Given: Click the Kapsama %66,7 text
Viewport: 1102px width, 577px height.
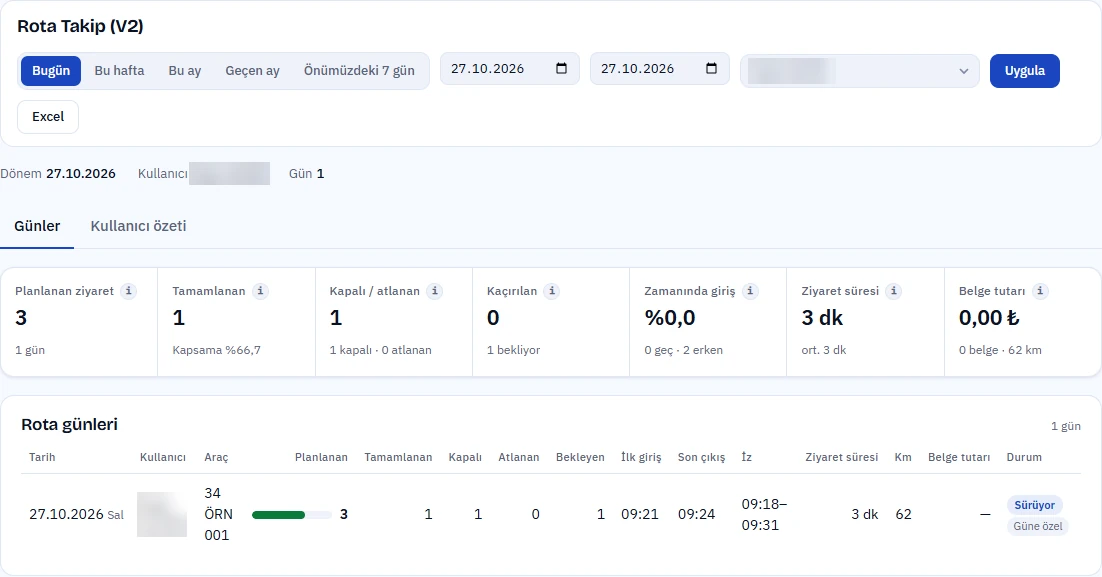Looking at the screenshot, I should coord(216,350).
